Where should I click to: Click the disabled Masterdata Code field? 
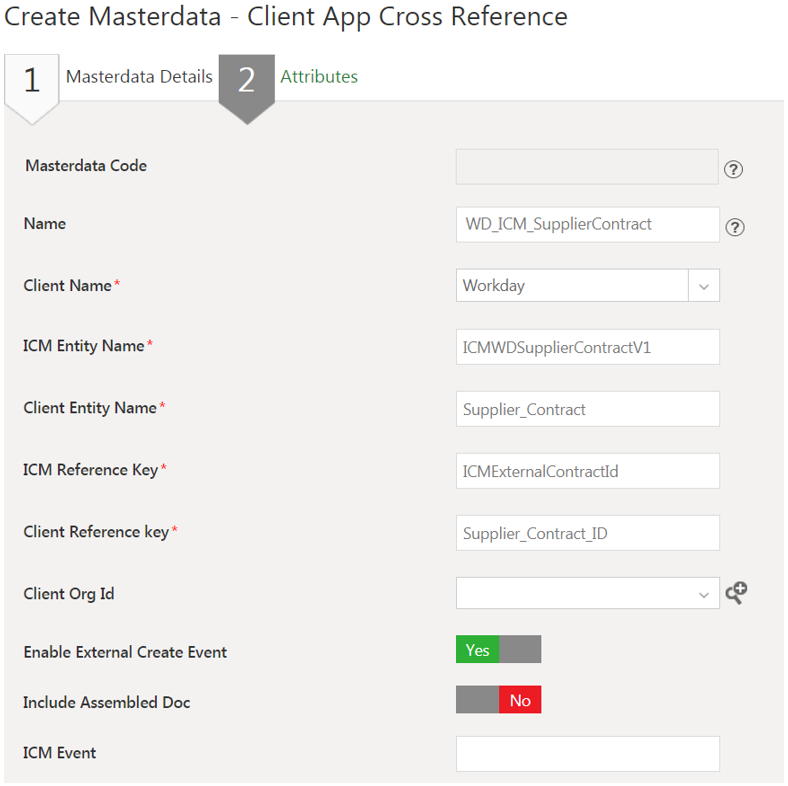pos(587,167)
